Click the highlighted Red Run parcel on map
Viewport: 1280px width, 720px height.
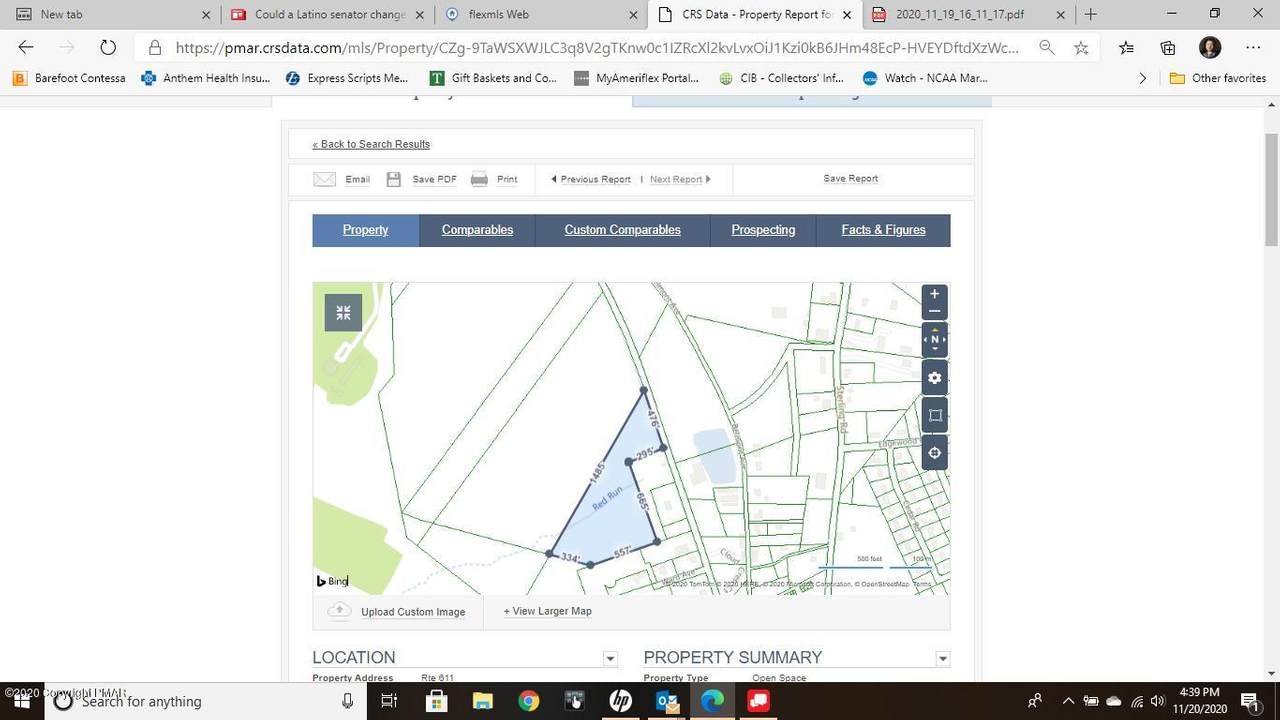610,500
